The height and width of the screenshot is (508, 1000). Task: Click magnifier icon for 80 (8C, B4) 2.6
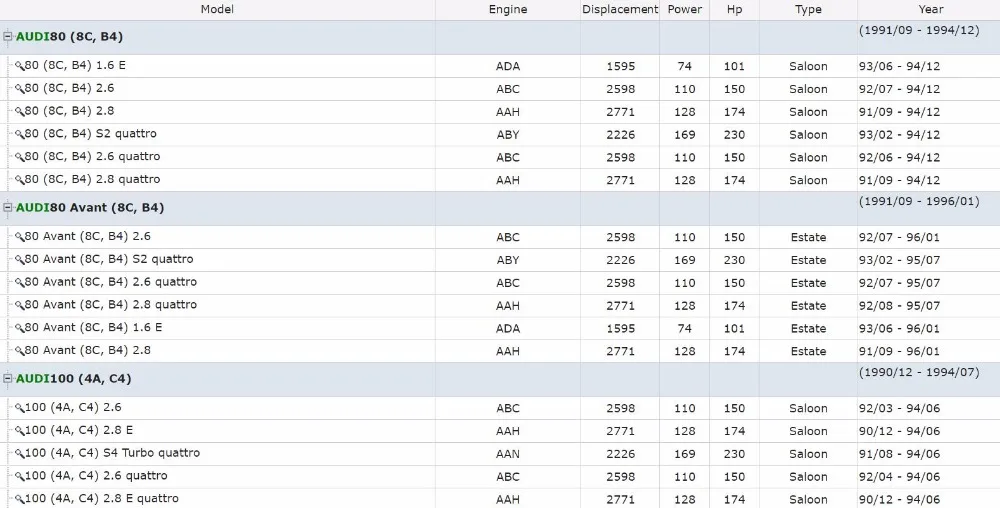pyautogui.click(x=19, y=89)
